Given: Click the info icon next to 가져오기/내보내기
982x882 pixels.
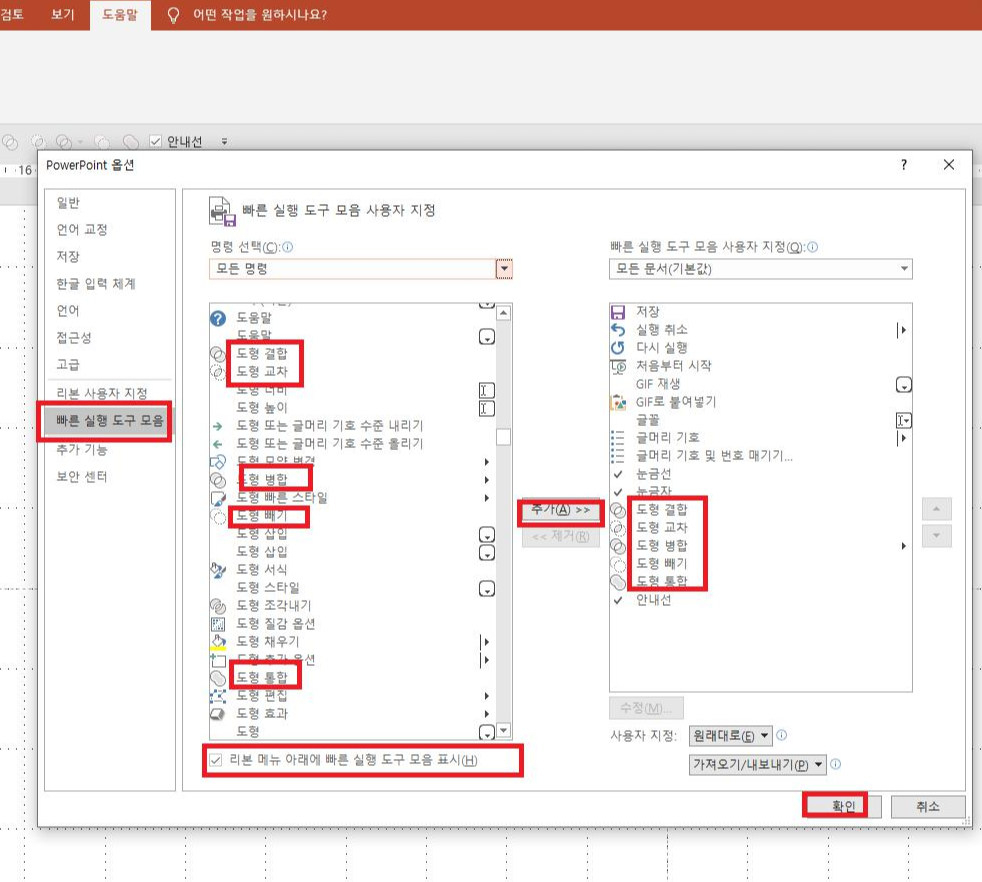Looking at the screenshot, I should click(x=835, y=764).
